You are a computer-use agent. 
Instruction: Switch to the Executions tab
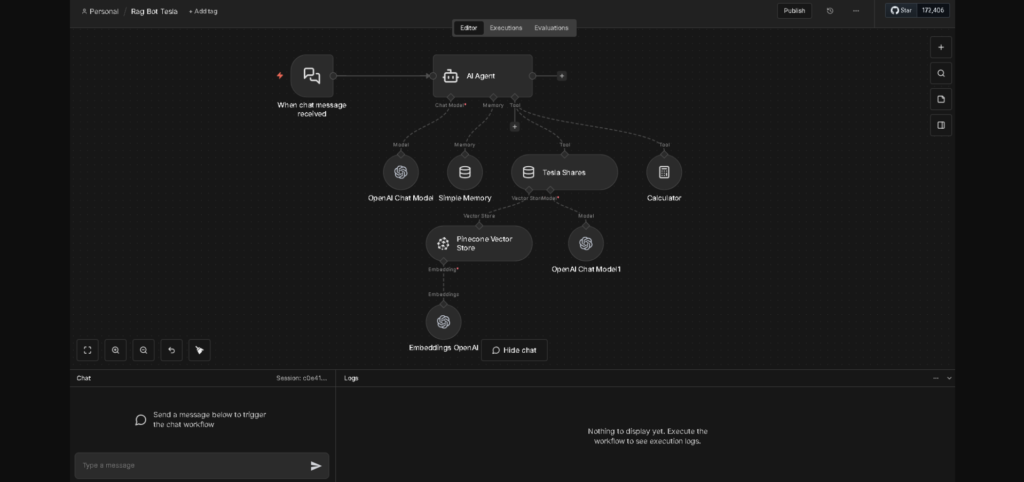pos(505,28)
